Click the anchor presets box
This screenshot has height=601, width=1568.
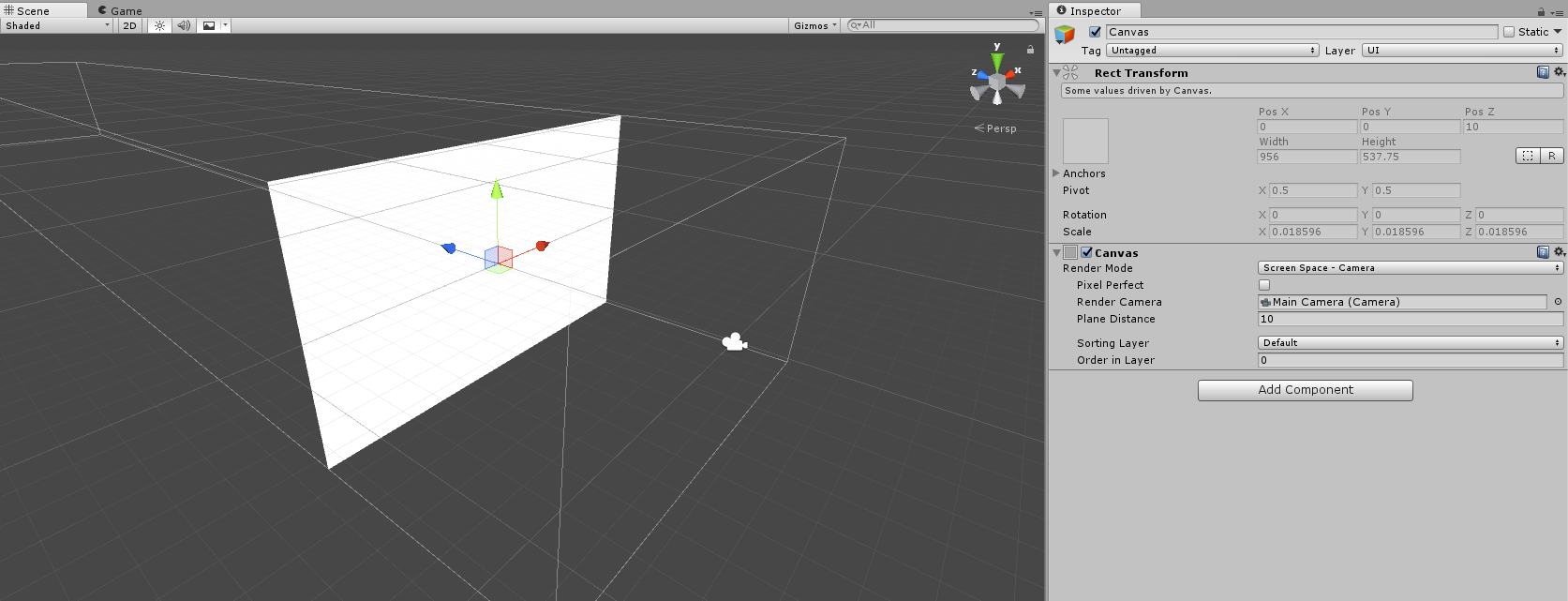[x=1085, y=141]
